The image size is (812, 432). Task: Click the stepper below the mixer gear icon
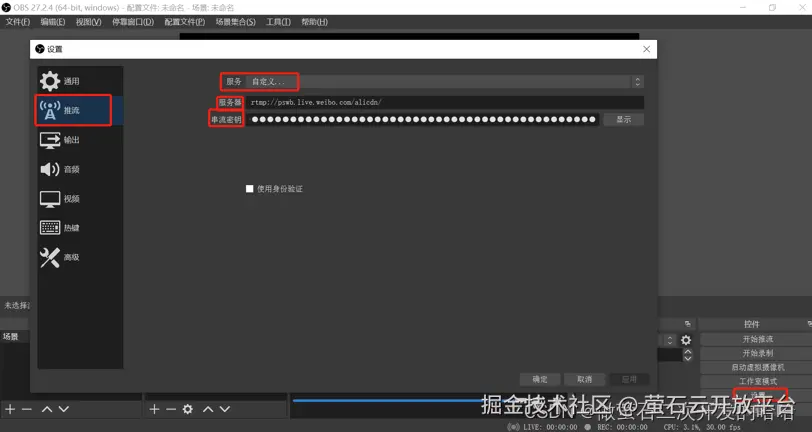[x=688, y=355]
